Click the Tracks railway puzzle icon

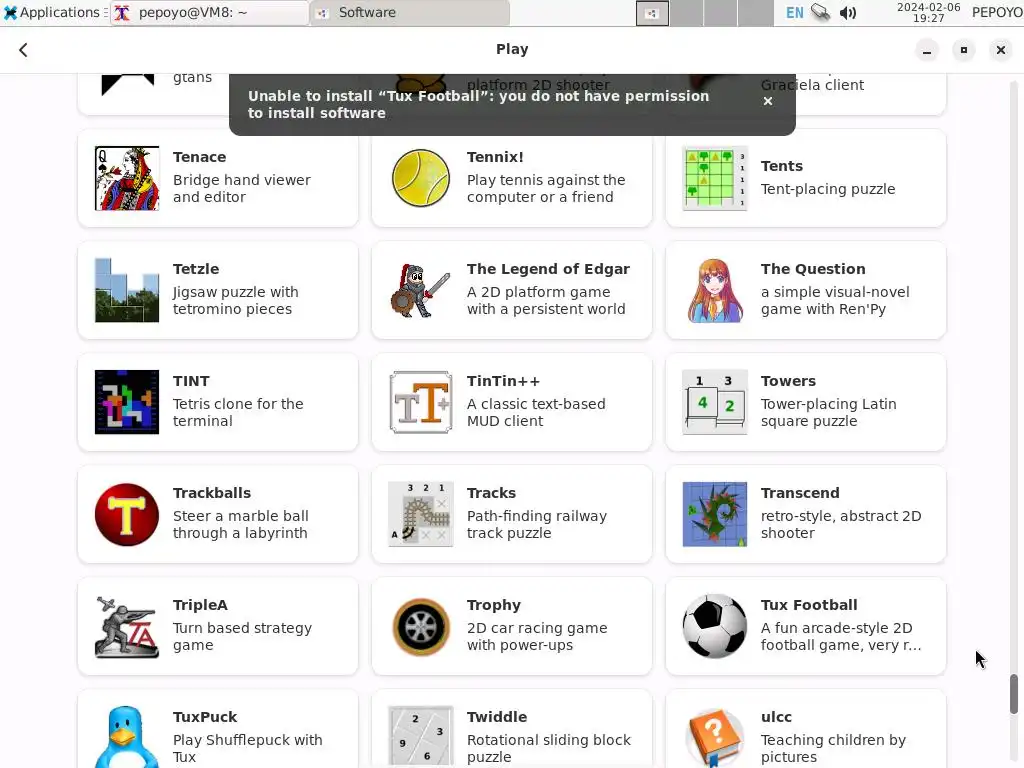point(421,514)
